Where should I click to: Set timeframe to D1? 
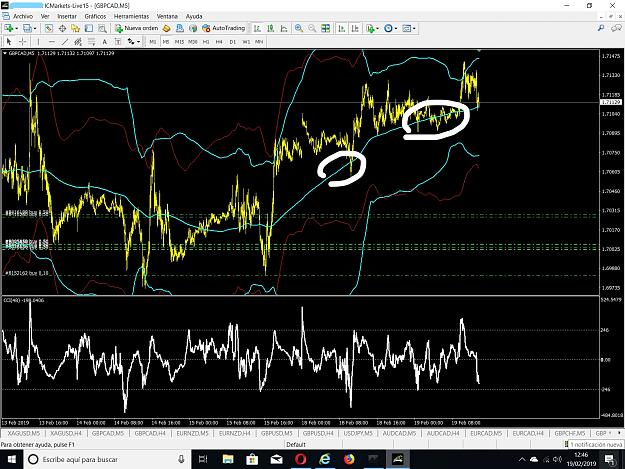(233, 41)
